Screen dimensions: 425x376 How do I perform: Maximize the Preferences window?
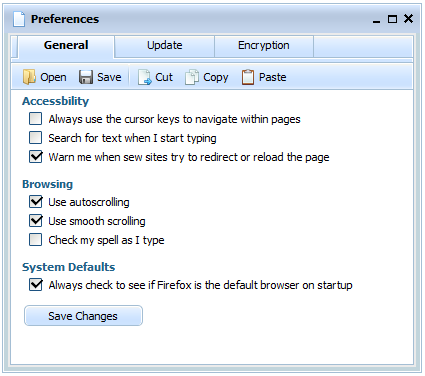(x=392, y=19)
